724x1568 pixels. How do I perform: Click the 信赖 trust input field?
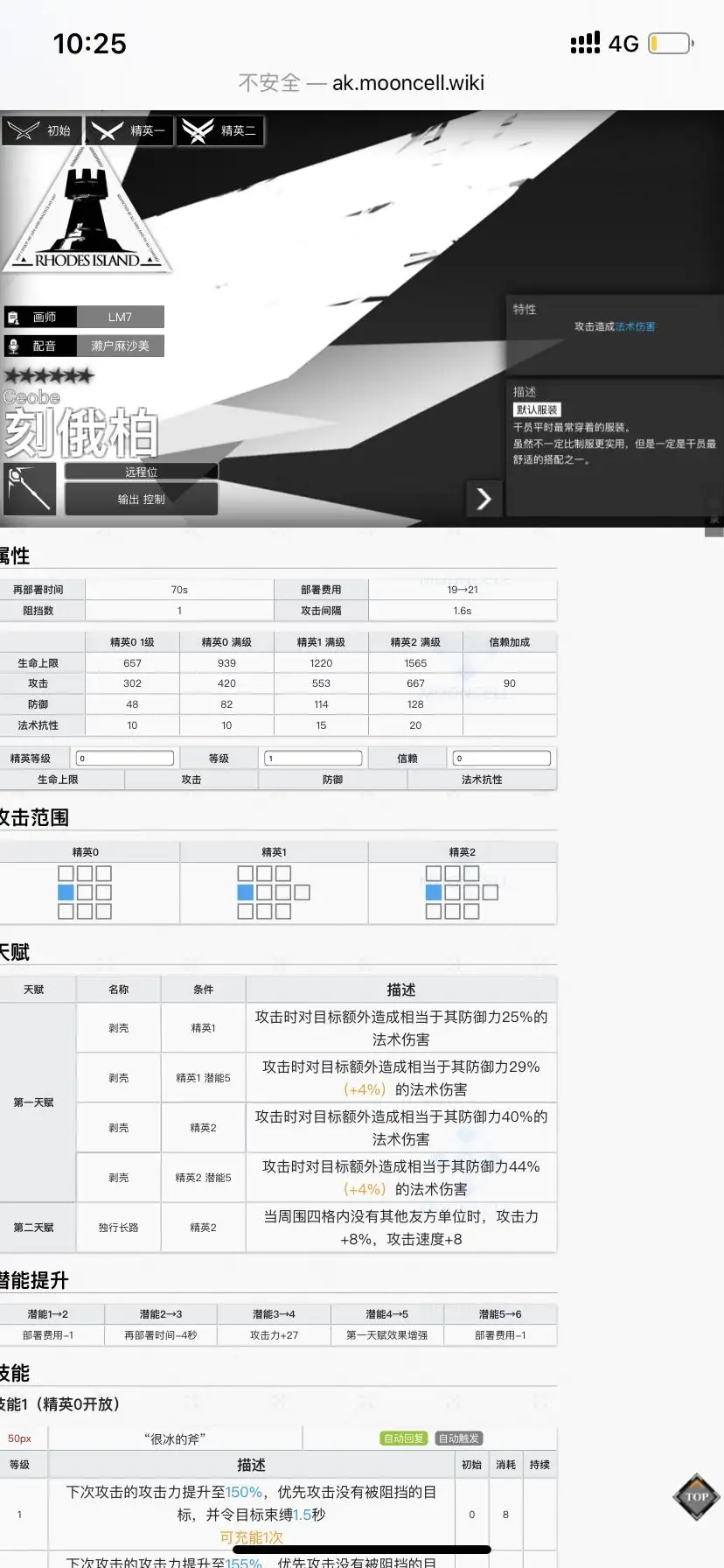[x=502, y=759]
